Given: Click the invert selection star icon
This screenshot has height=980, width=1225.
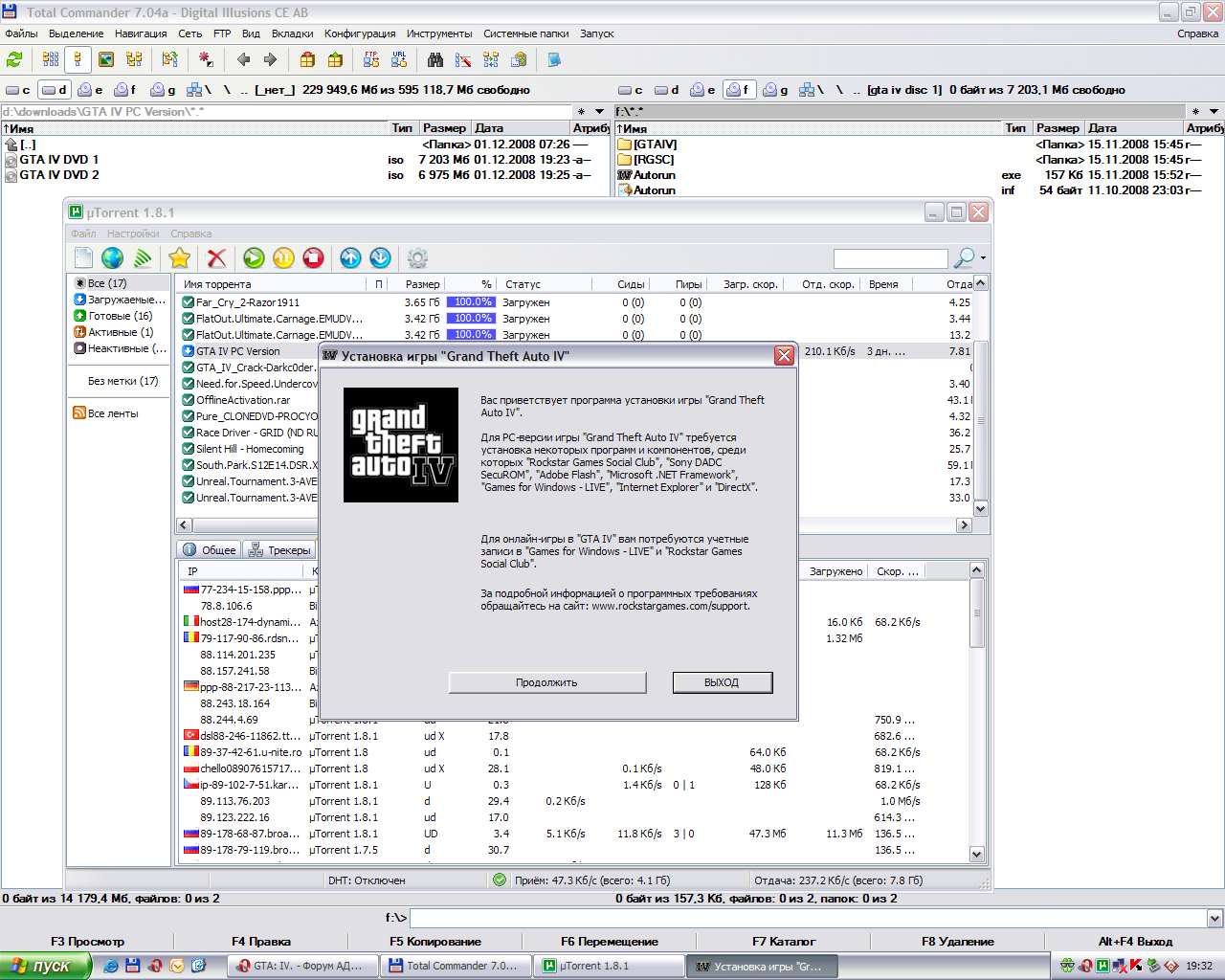Looking at the screenshot, I should pyautogui.click(x=206, y=59).
